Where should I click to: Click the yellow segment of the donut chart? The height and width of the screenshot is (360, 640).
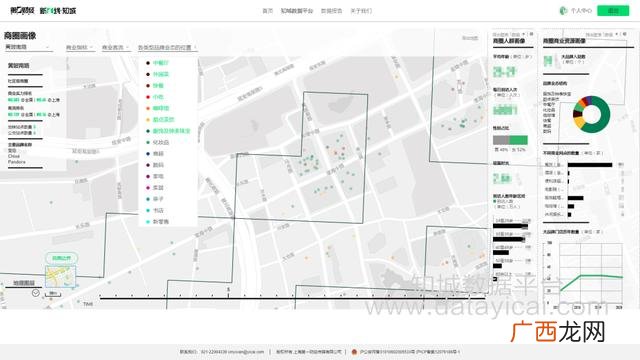(x=580, y=122)
